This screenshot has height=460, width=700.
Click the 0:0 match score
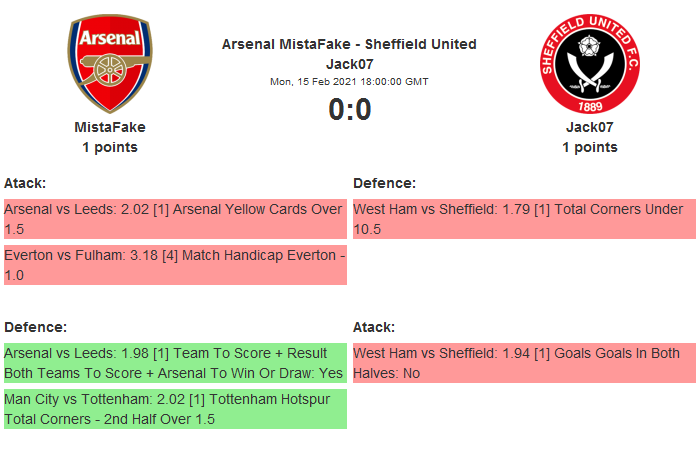[x=349, y=109]
